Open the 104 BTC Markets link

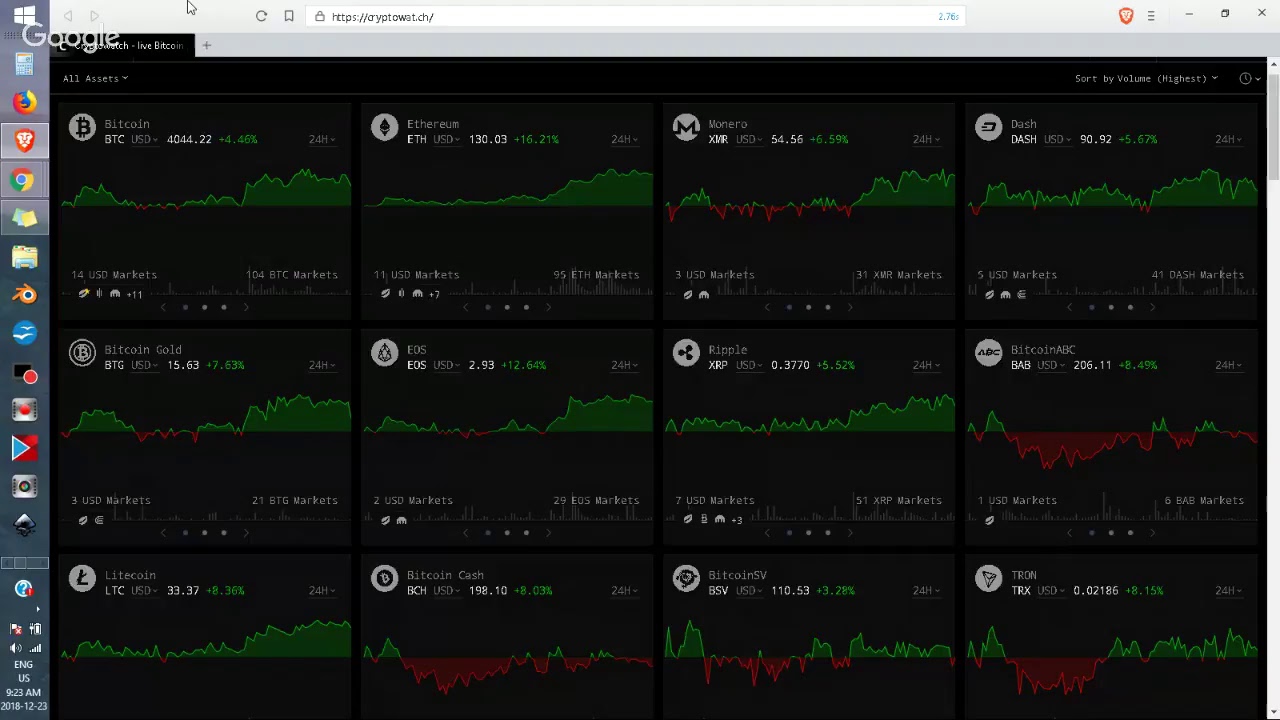pos(292,275)
